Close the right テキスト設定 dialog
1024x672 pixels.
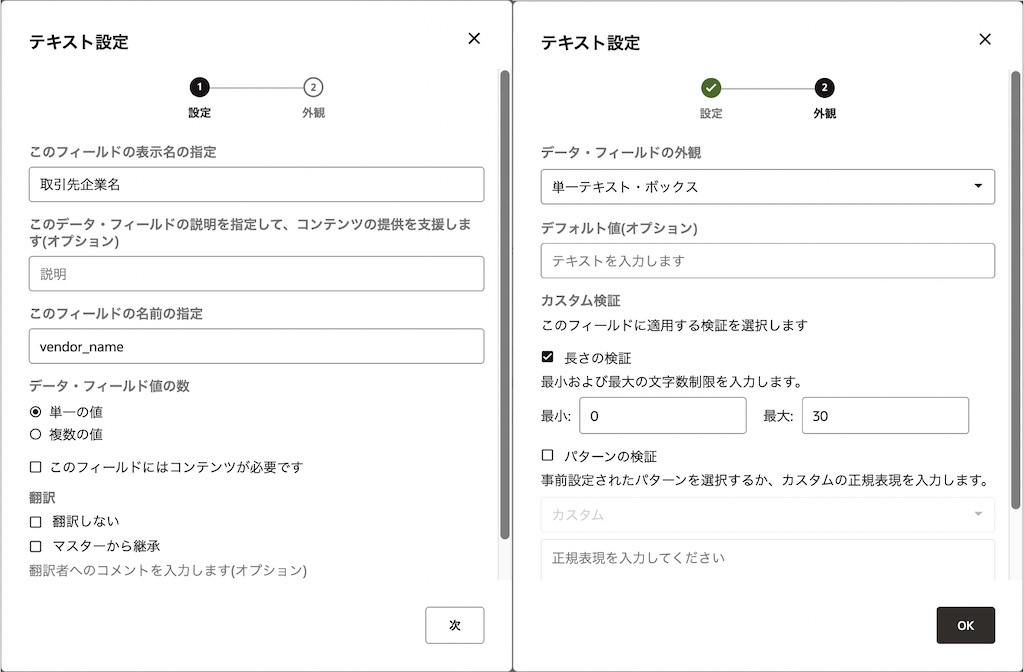click(x=985, y=38)
